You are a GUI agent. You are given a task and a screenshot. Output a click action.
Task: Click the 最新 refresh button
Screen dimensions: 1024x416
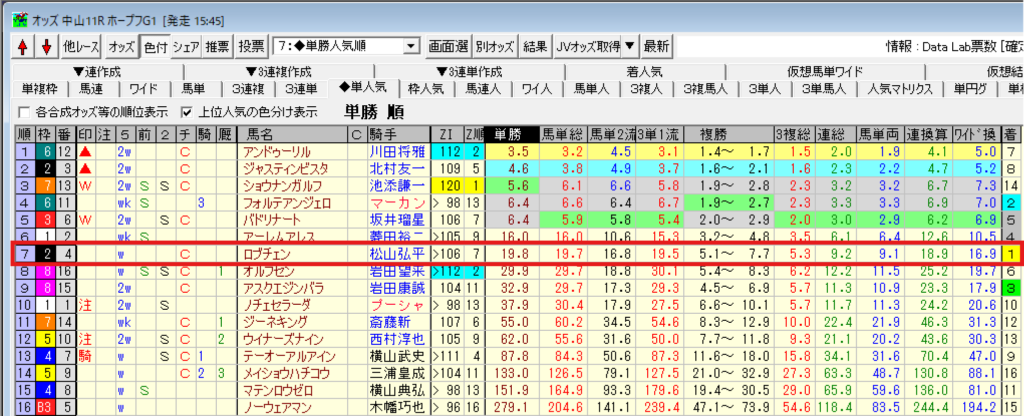point(656,46)
